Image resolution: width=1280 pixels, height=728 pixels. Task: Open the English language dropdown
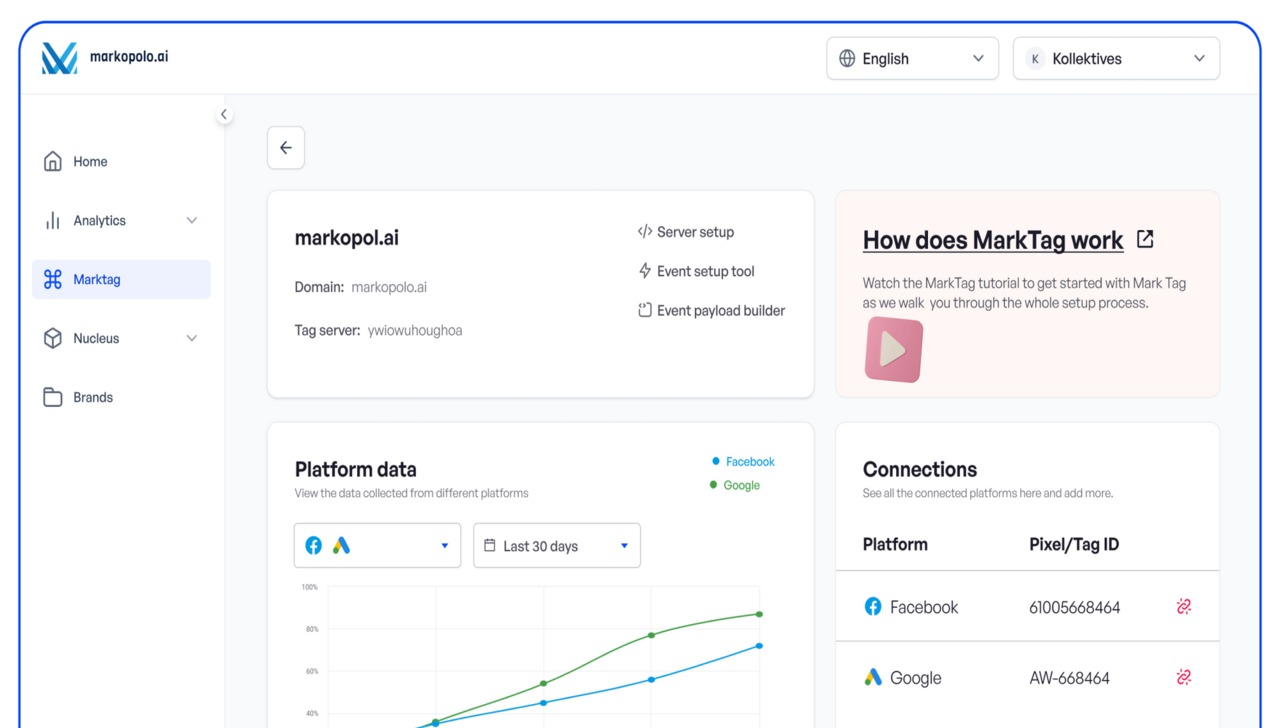[912, 58]
